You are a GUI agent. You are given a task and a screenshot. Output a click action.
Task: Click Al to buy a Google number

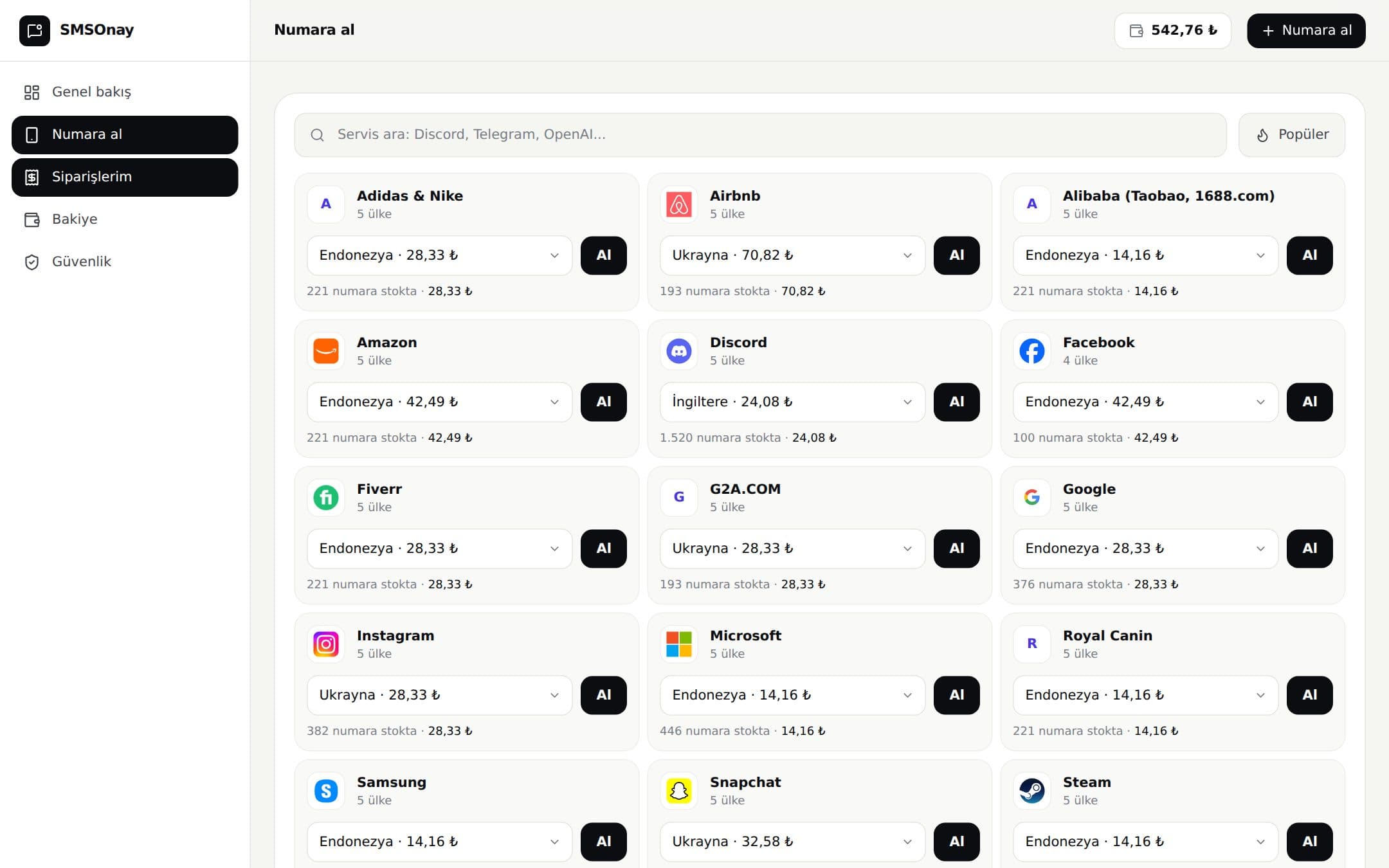[1310, 548]
